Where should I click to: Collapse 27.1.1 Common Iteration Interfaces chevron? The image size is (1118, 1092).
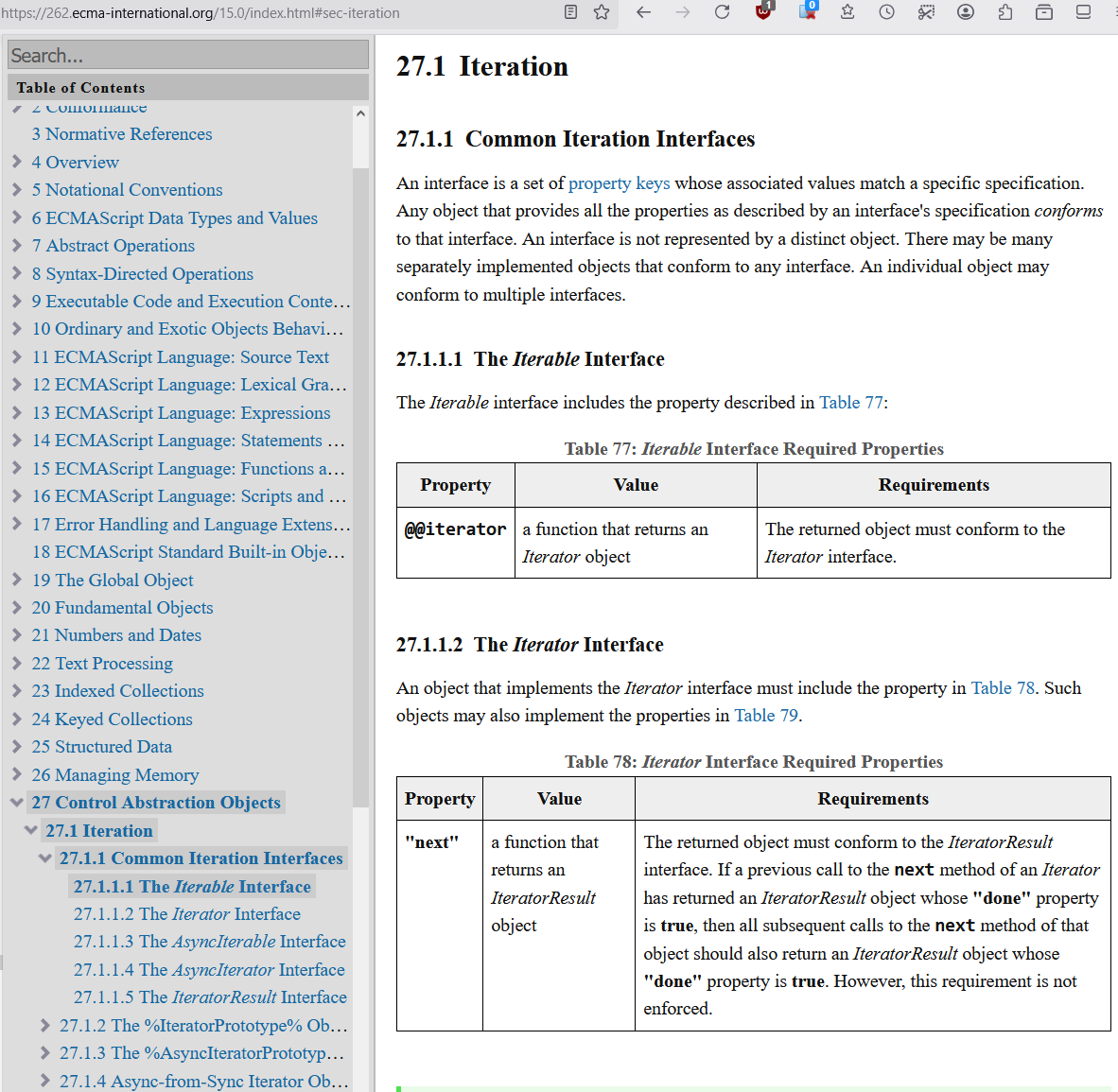click(x=44, y=858)
